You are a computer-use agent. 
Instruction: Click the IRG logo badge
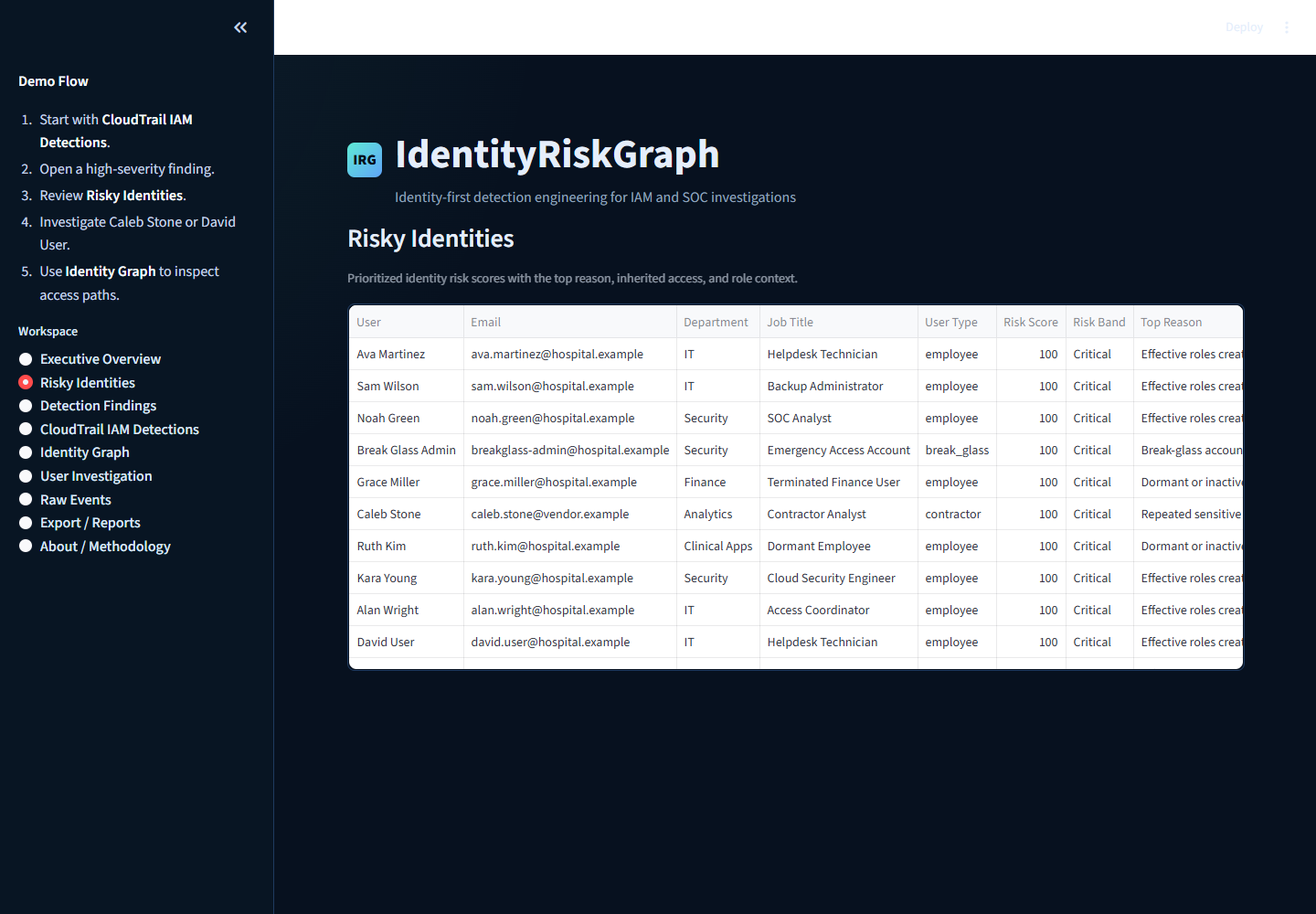[365, 160]
